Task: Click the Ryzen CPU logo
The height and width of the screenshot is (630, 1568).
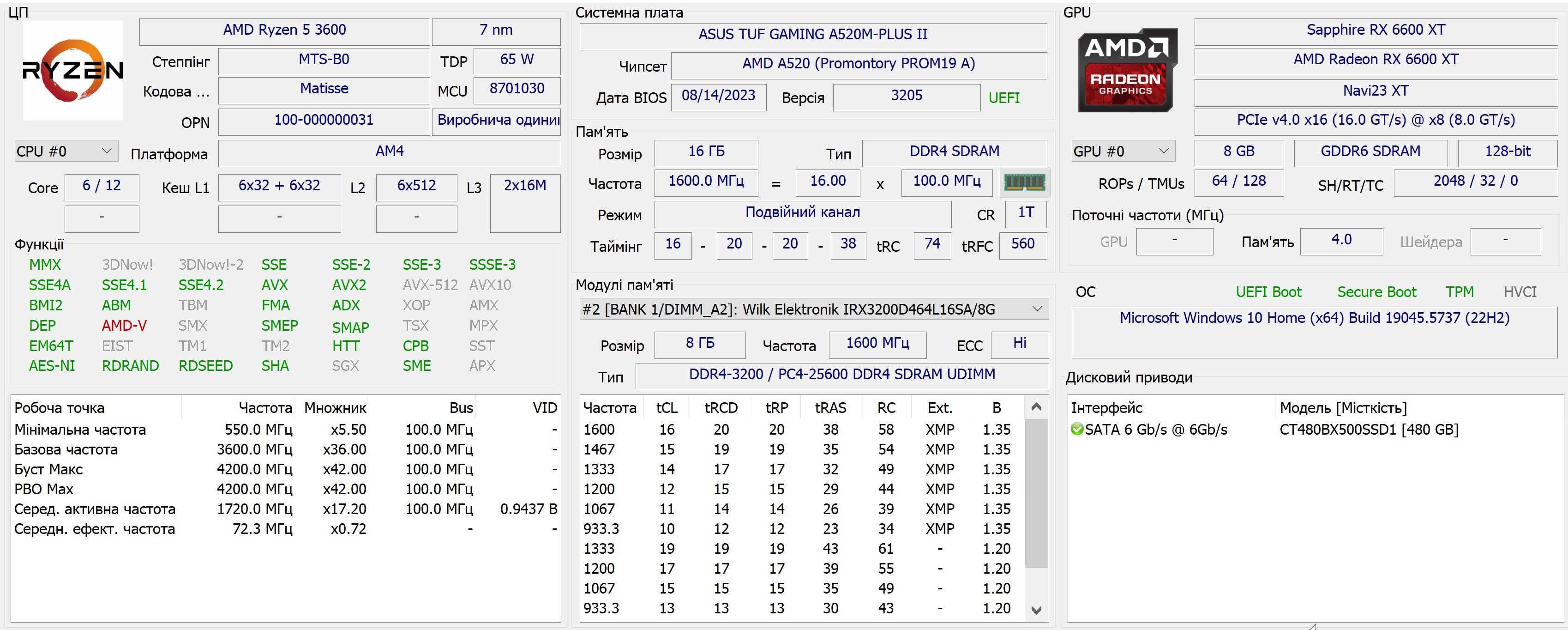Action: tap(72, 70)
